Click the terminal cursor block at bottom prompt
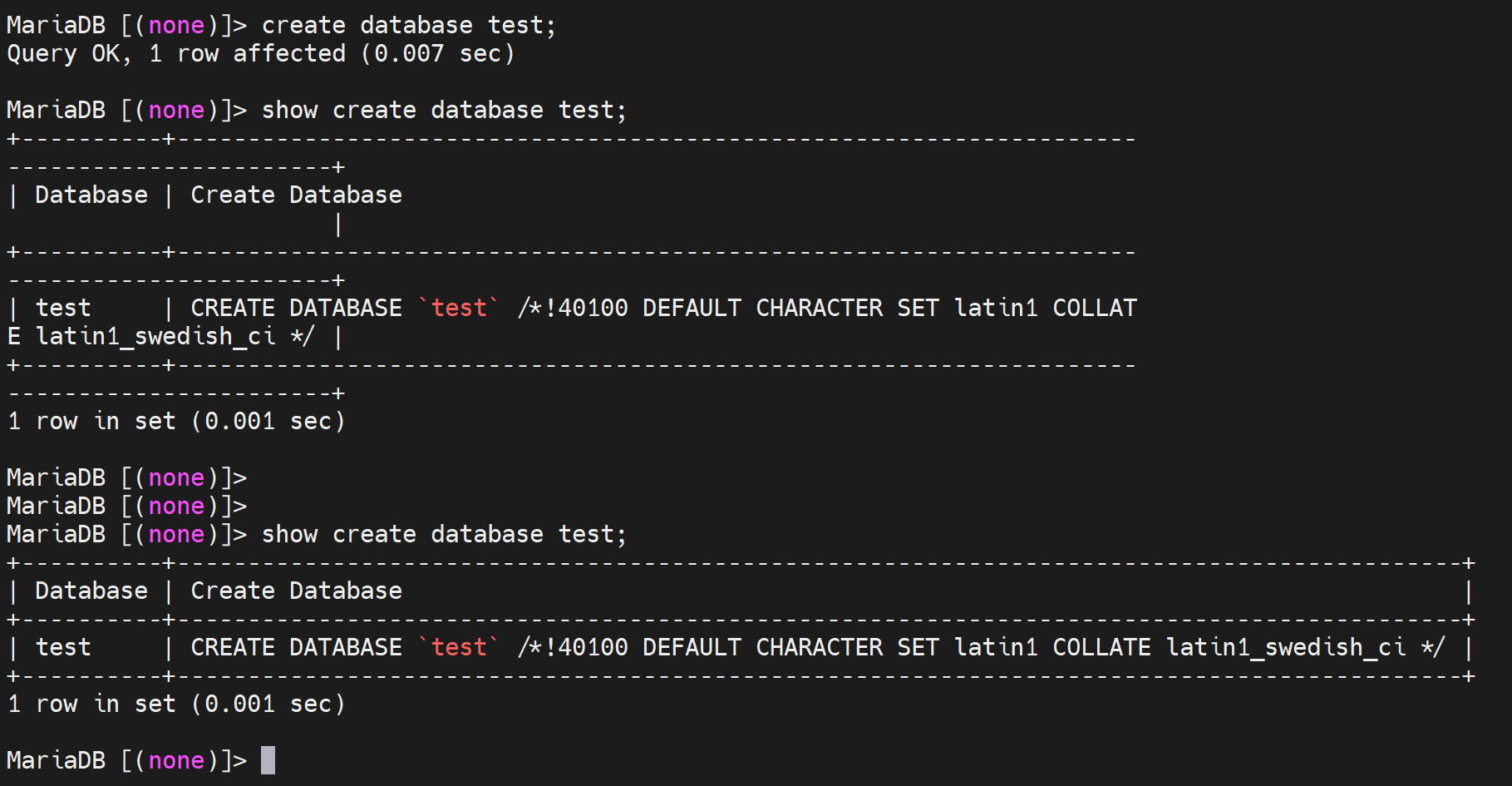 pyautogui.click(x=268, y=760)
